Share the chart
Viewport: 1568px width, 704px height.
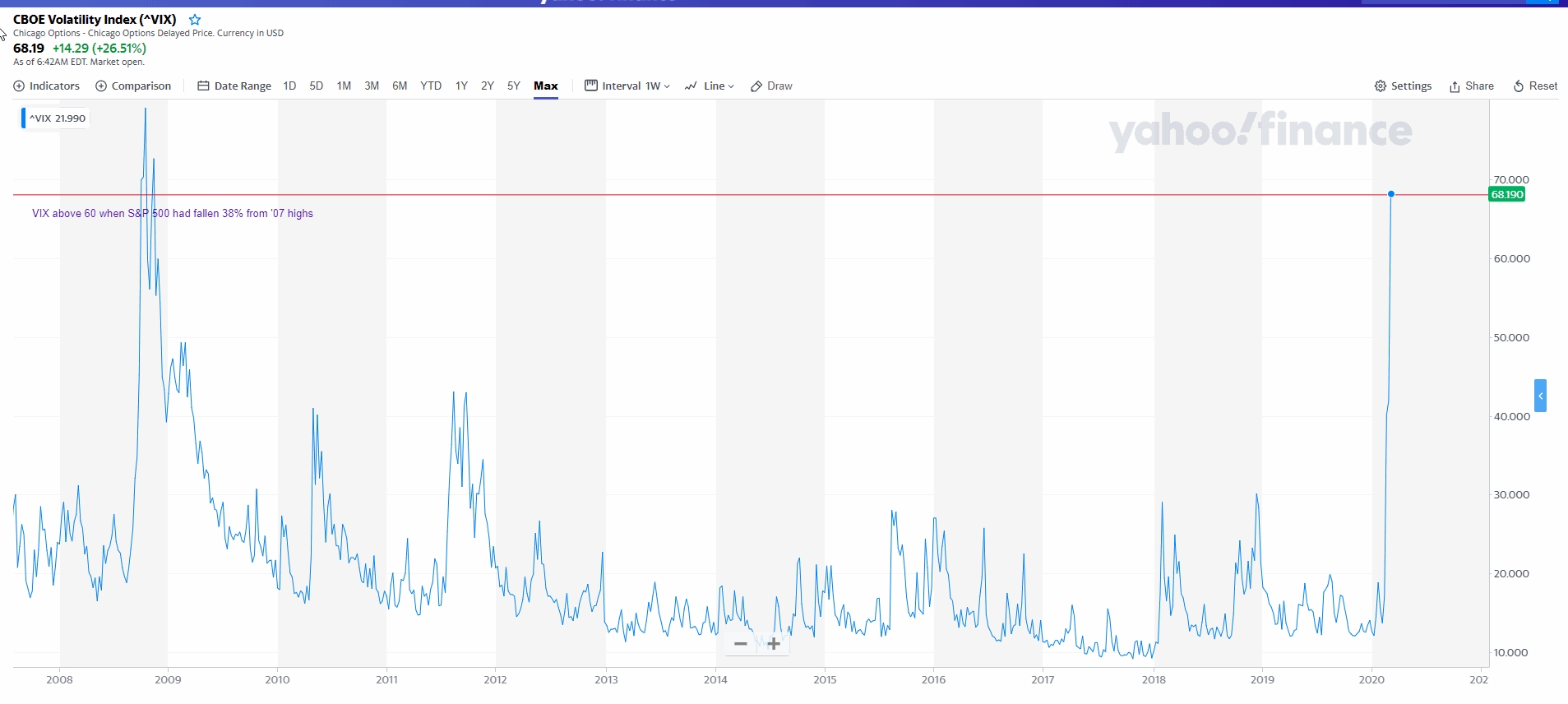tap(1471, 86)
